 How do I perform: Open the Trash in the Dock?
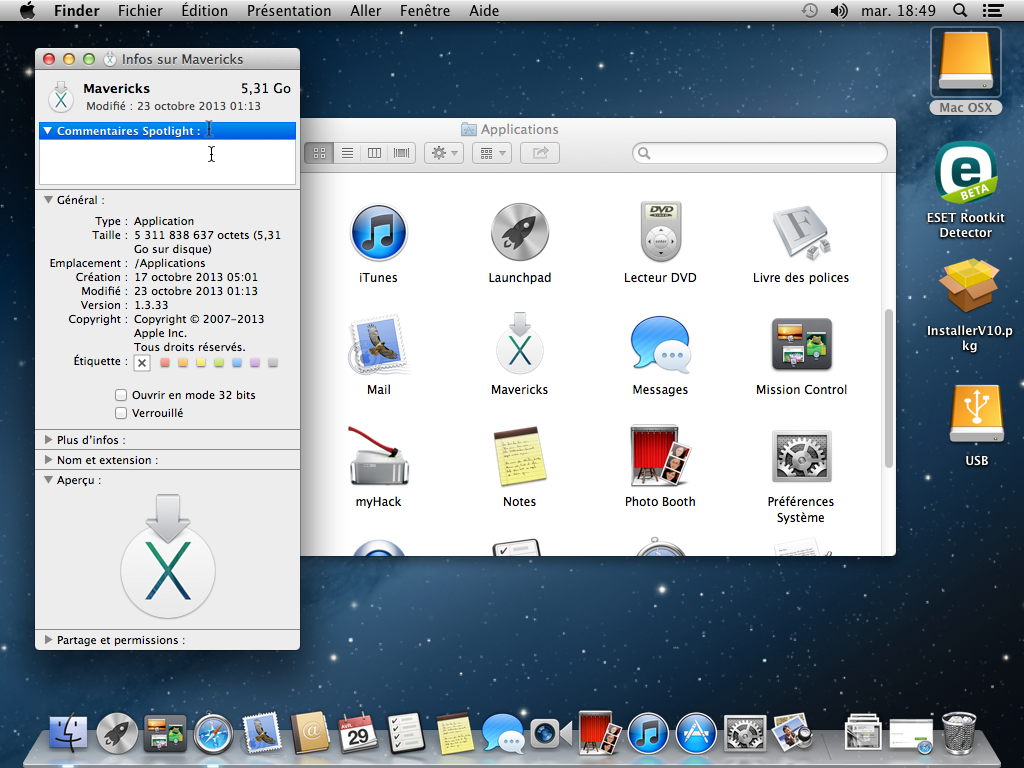pyautogui.click(x=959, y=733)
